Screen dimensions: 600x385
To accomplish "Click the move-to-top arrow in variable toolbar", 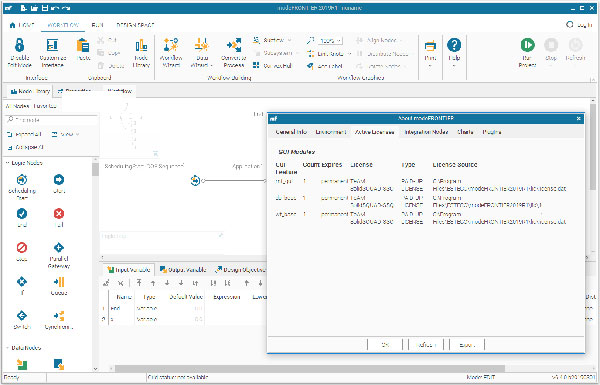I will (139, 283).
